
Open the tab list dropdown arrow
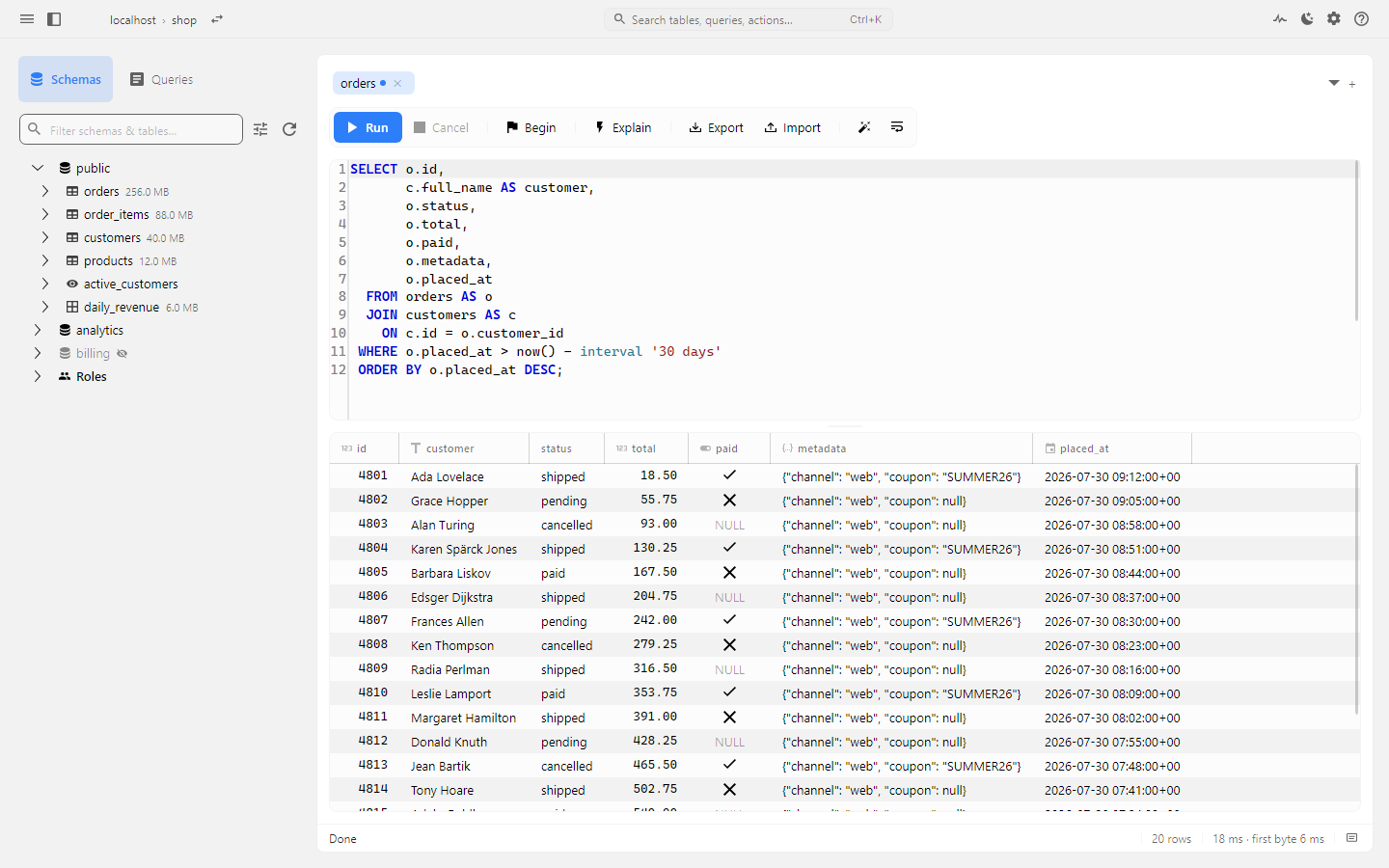click(x=1334, y=83)
